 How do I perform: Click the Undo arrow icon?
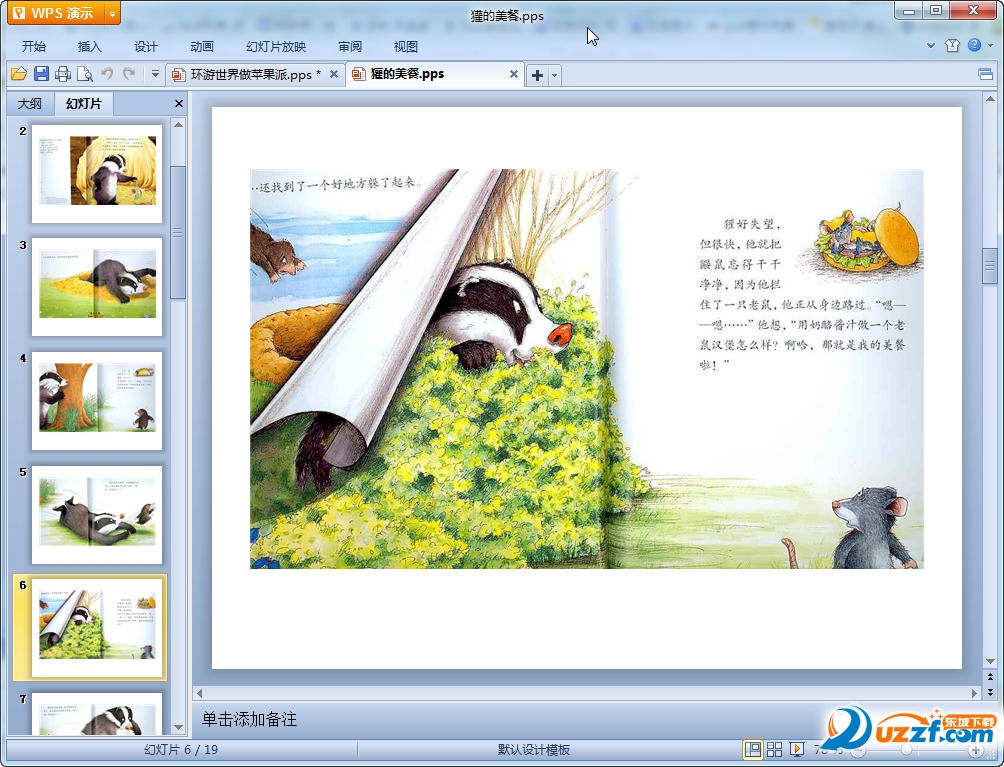tap(107, 74)
